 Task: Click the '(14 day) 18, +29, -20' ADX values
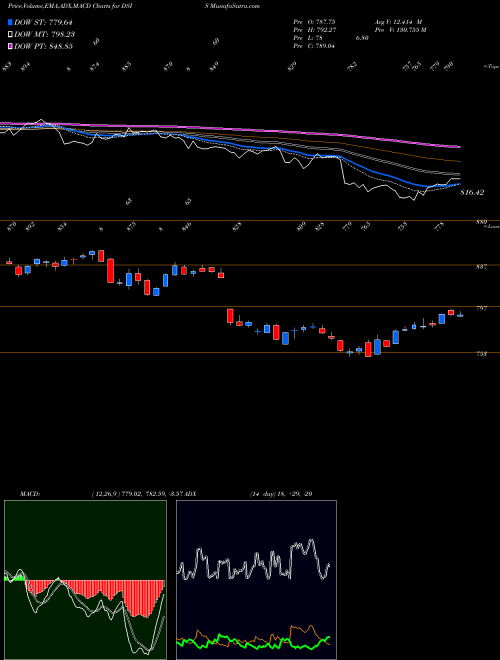click(x=280, y=493)
